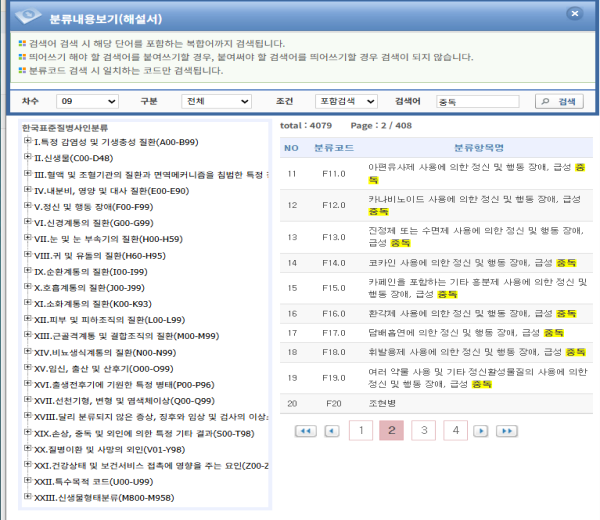This screenshot has width=600, height=520.
Task: Go to the previous results page
Action: click(333, 430)
